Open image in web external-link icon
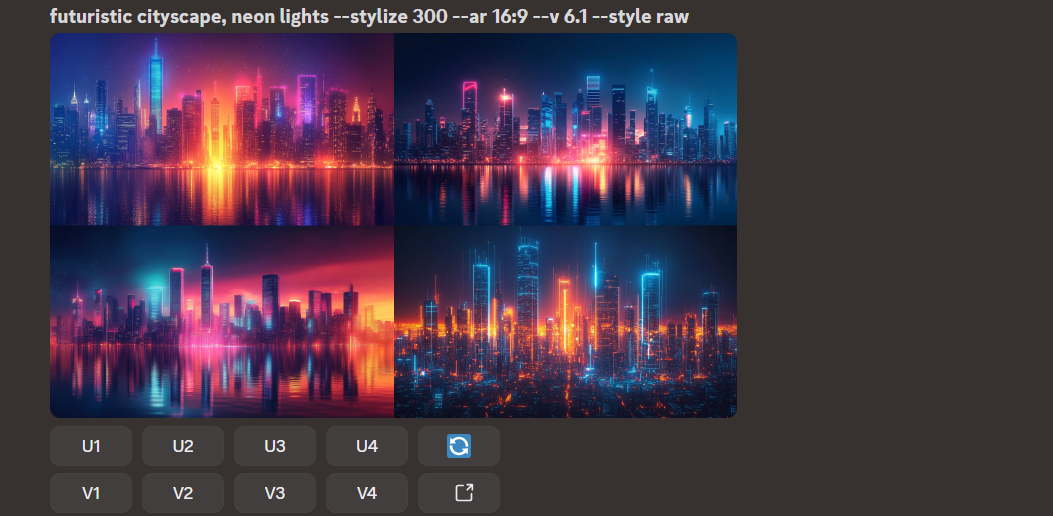The image size is (1053, 516). coord(459,493)
